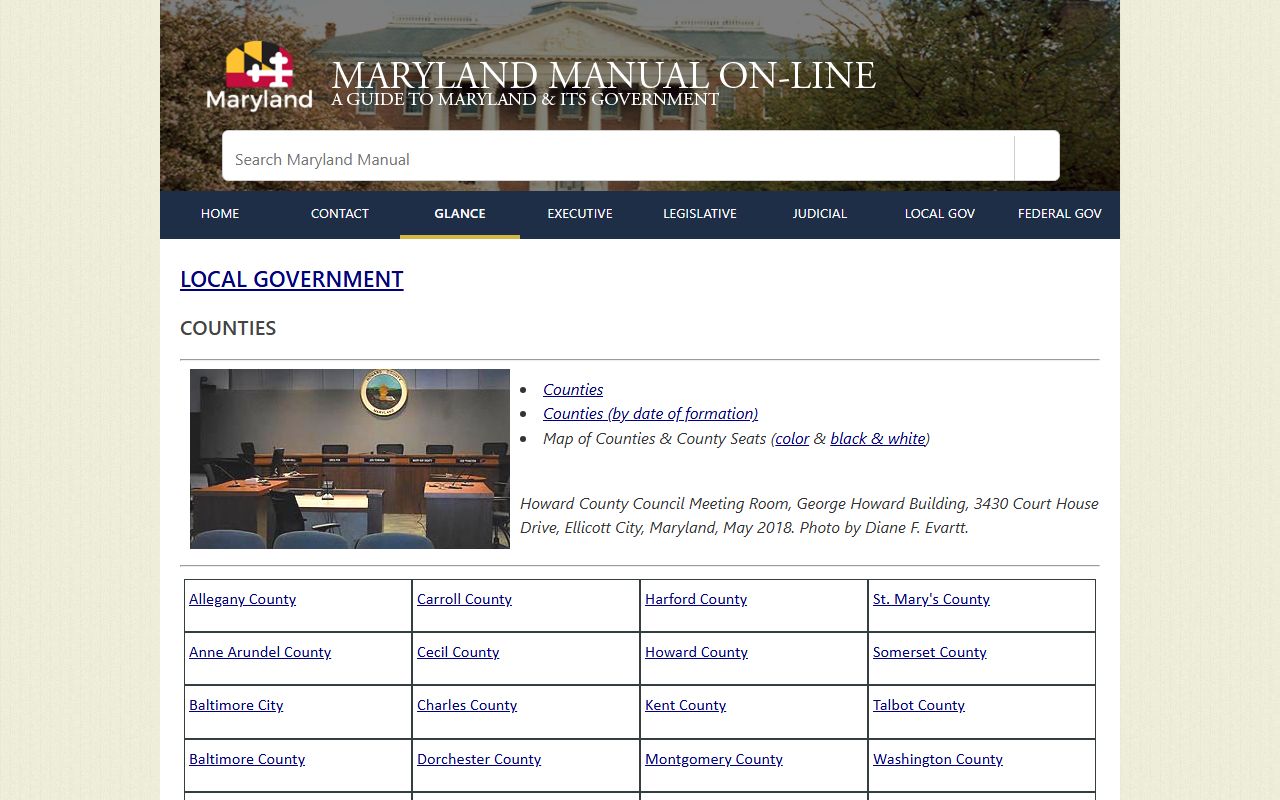
Task: Open the JUDICIAL navigation item
Action: click(820, 214)
